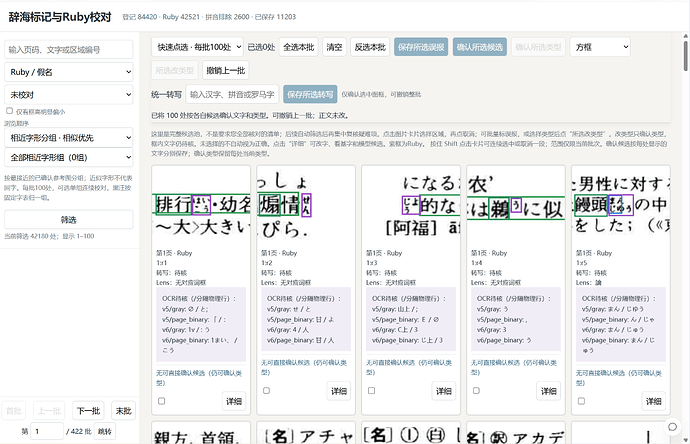The height and width of the screenshot is (444, 690).
Task: Open the 方框 type dropdown
Action: 600,47
